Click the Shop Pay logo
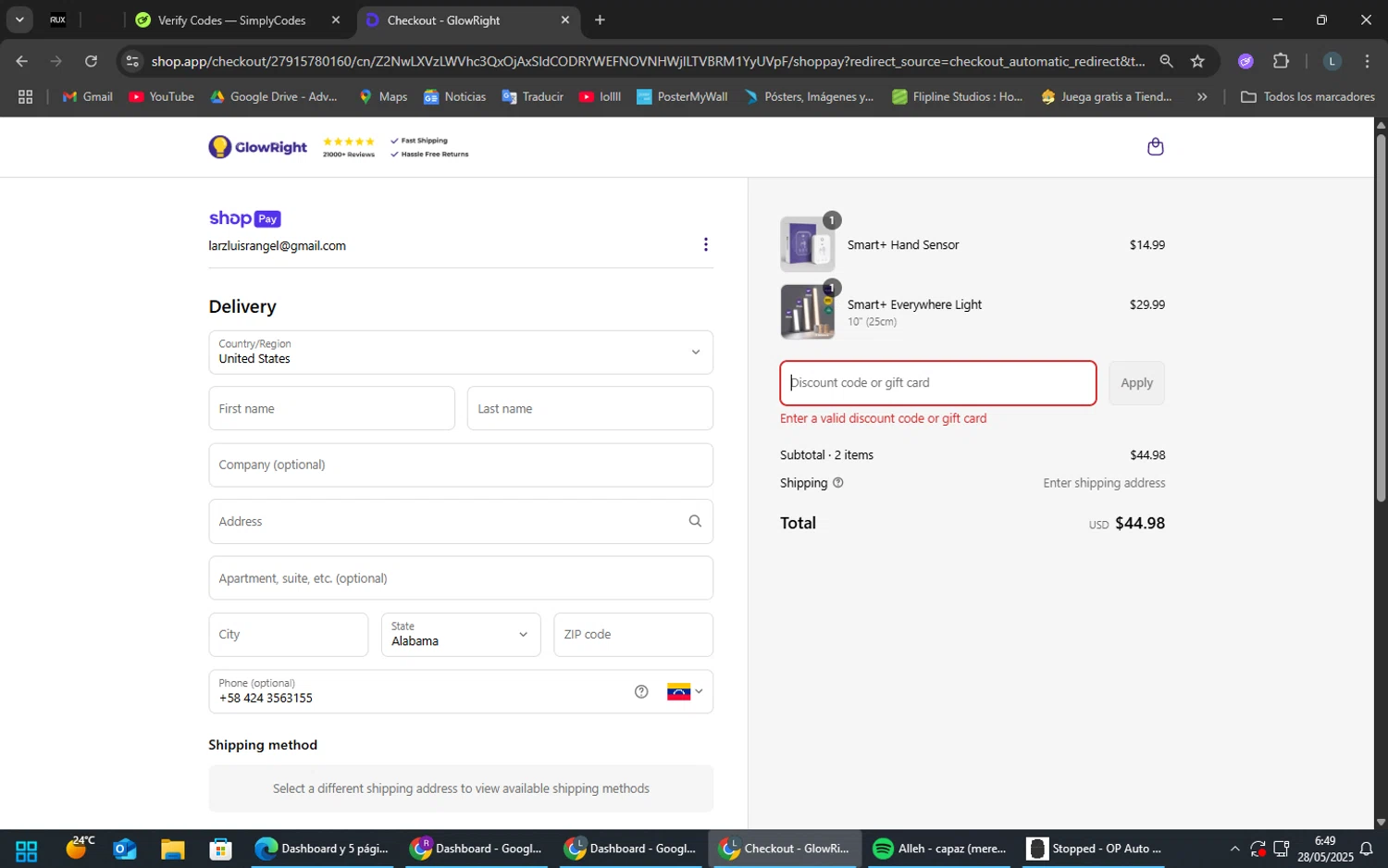 coord(244,218)
